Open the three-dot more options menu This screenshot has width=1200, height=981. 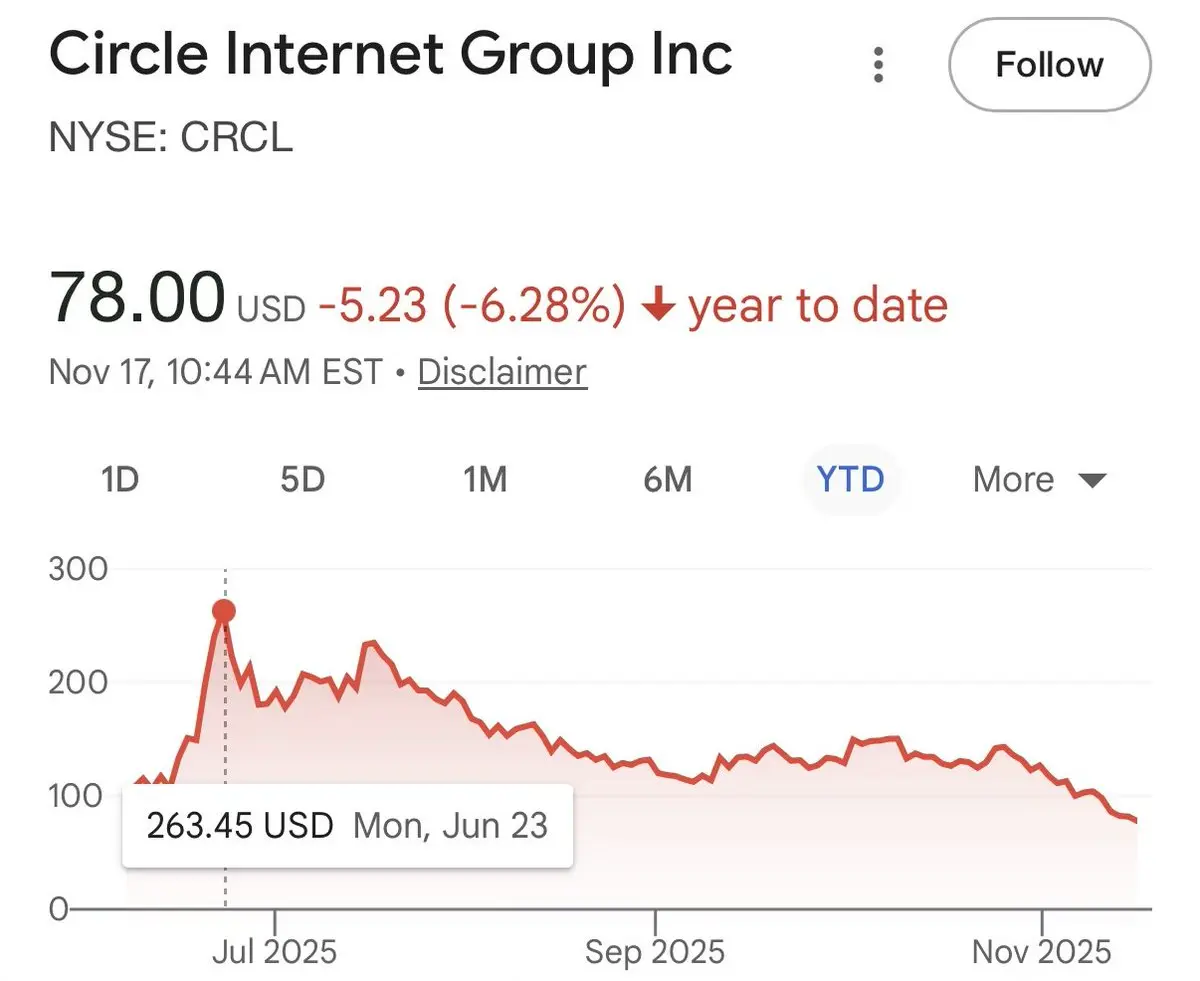coord(878,65)
